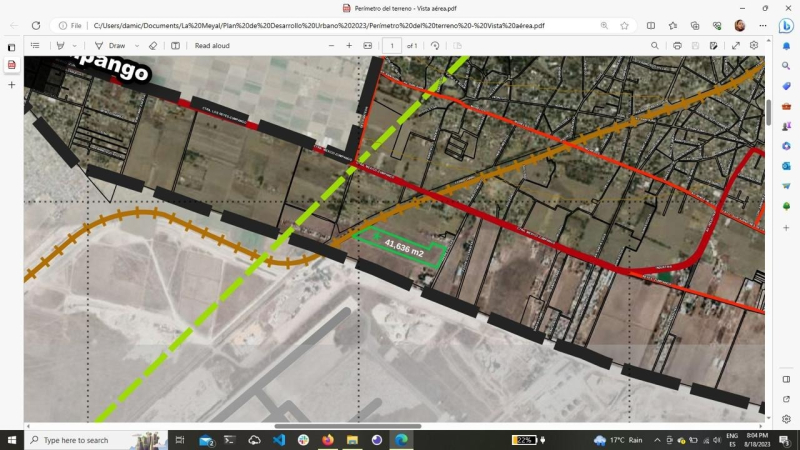Open Bing Copilot sidebar button
The height and width of the screenshot is (450, 800).
[x=786, y=25]
